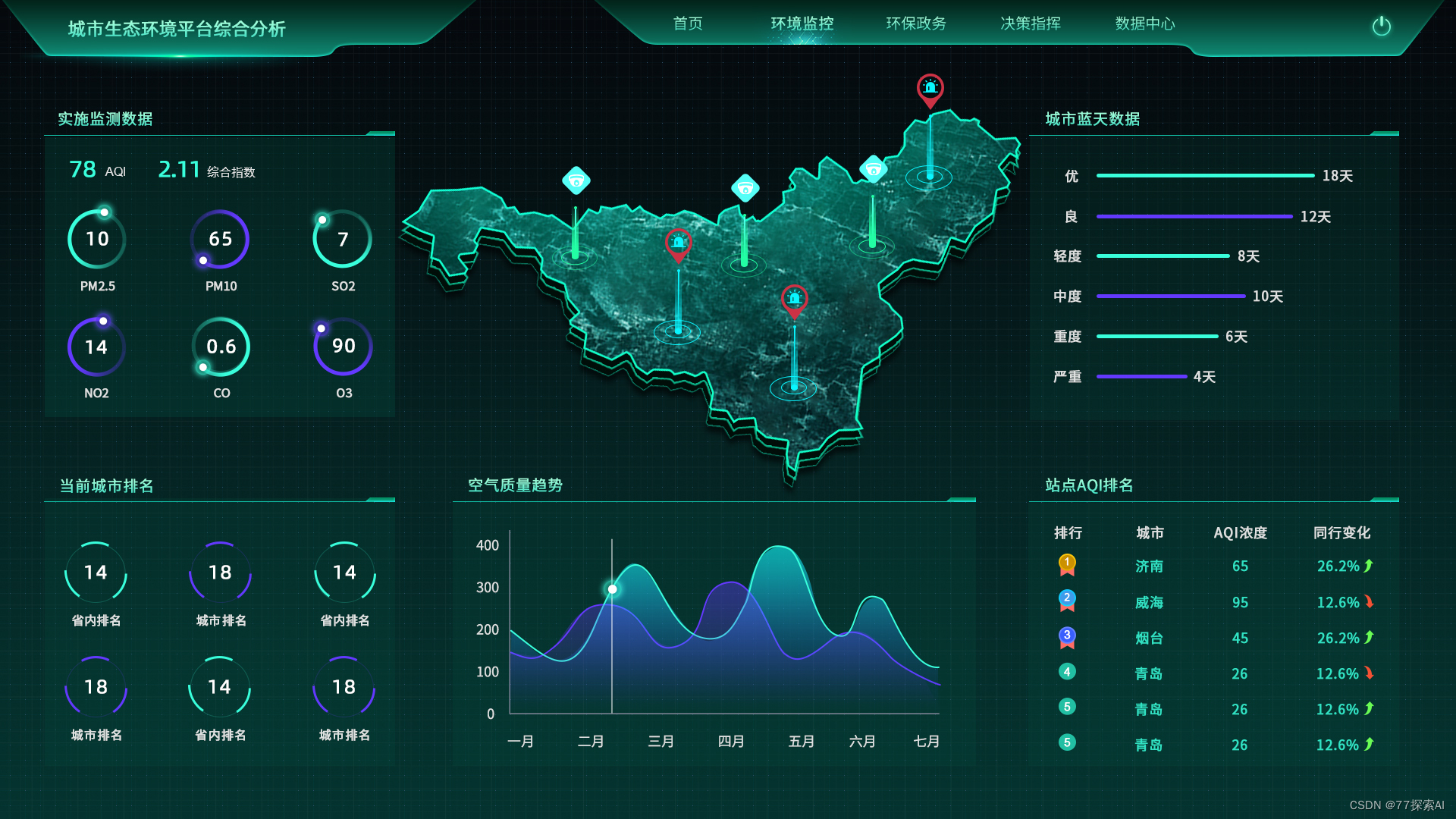Select the monitoring station icon in the central map

(x=745, y=187)
